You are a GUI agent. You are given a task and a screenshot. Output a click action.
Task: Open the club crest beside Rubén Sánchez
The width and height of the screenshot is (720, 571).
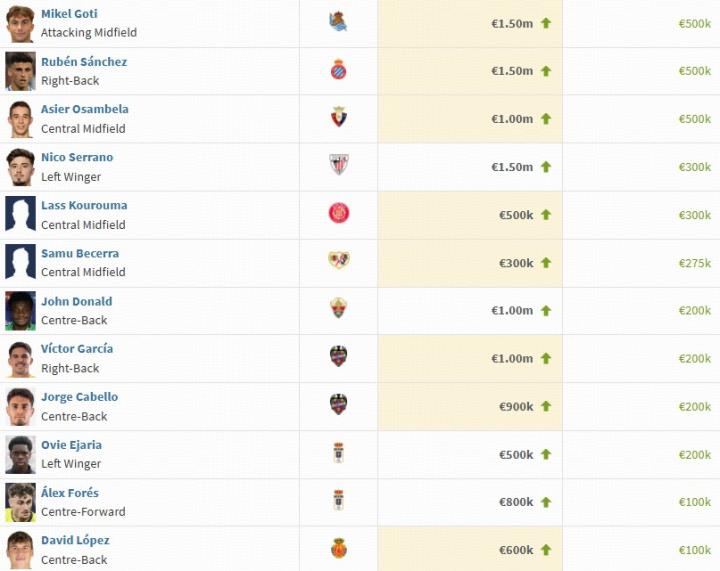338,70
